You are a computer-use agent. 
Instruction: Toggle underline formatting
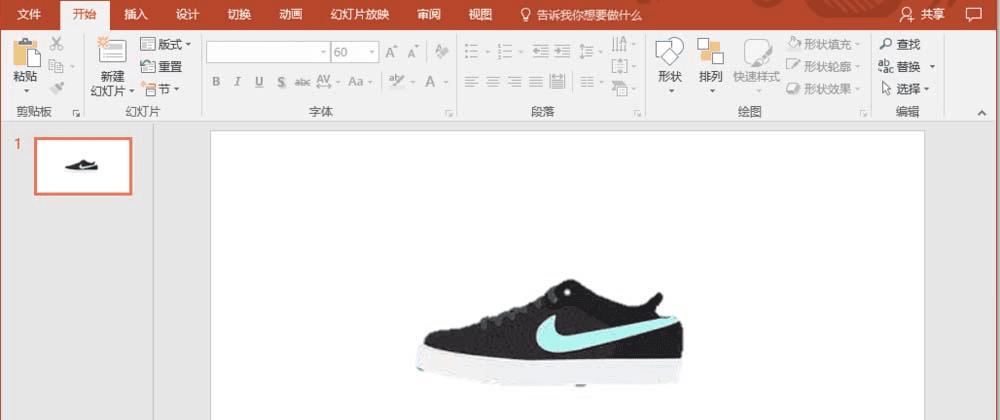point(259,82)
